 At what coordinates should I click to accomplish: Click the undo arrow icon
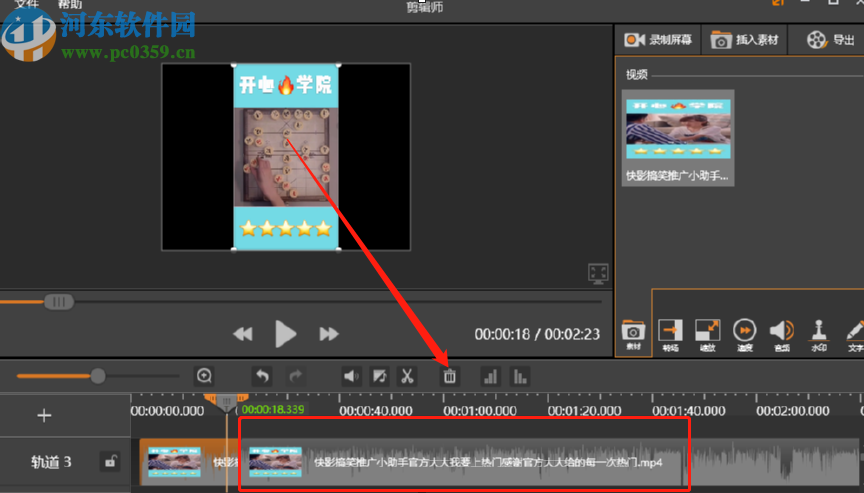262,376
